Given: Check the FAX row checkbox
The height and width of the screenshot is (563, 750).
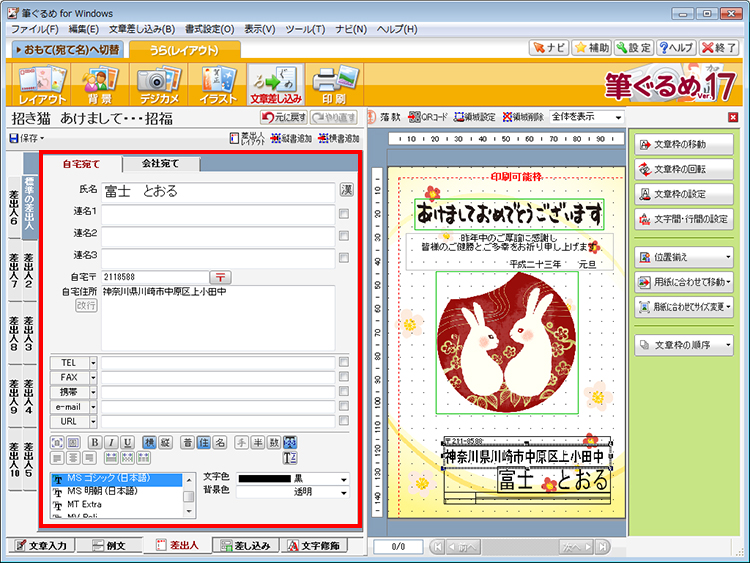Looking at the screenshot, I should pos(344,377).
